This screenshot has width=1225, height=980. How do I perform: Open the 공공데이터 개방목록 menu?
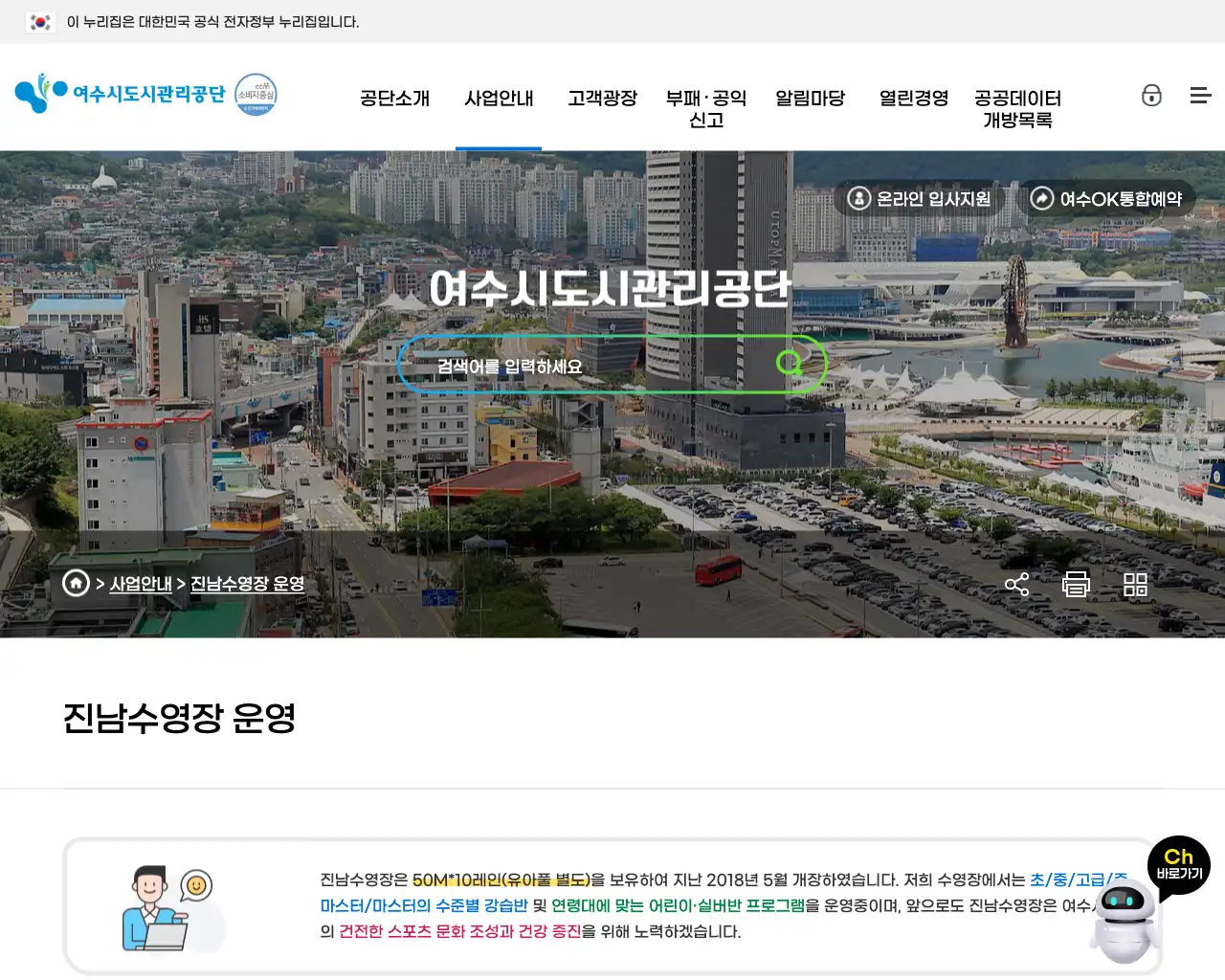tap(1016, 108)
